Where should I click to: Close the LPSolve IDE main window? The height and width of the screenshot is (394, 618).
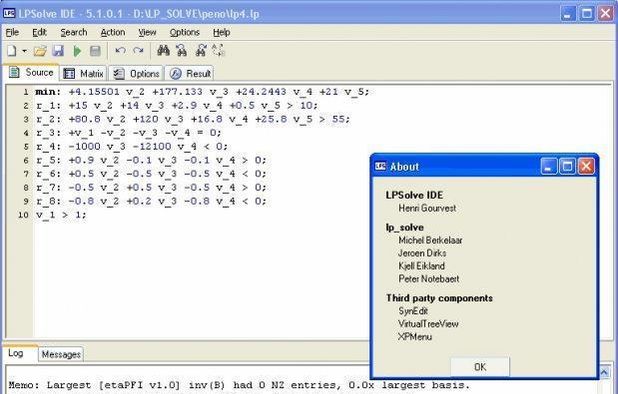coord(606,14)
